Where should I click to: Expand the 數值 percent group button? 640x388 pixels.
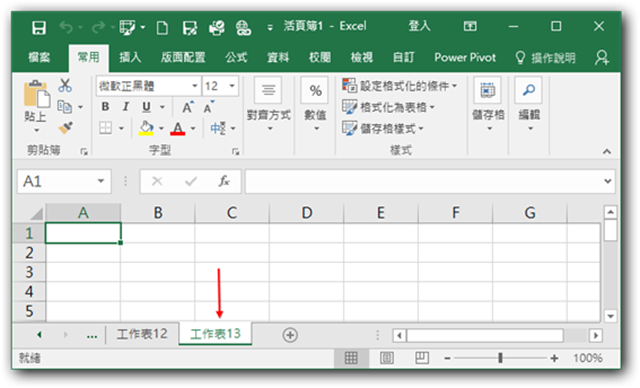coord(315,104)
